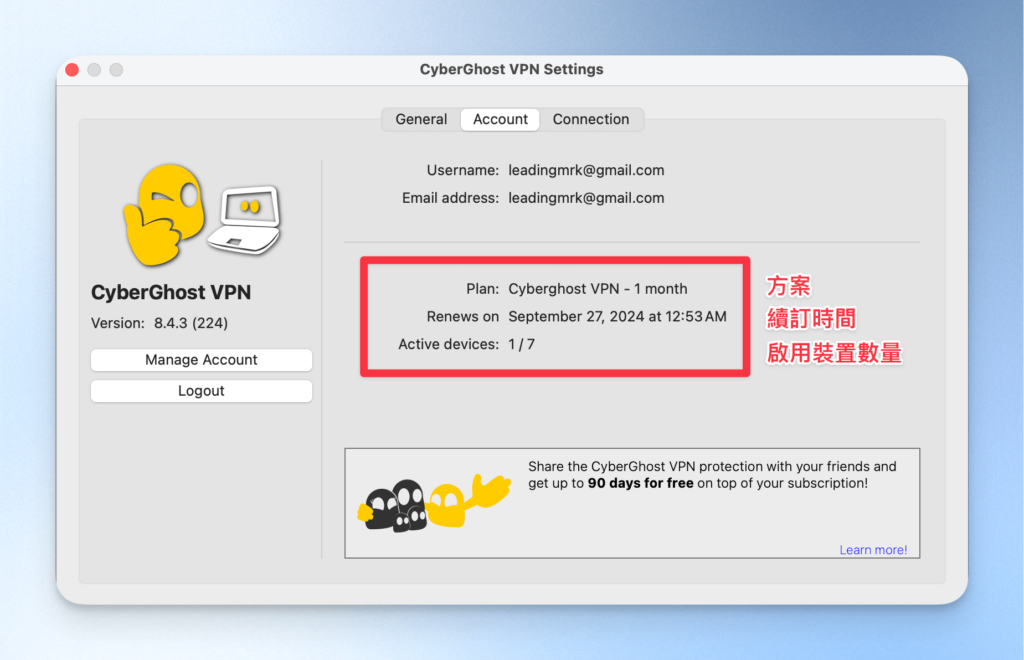Click the 90 days for free text
Viewport: 1024px width, 660px height.
coord(640,483)
